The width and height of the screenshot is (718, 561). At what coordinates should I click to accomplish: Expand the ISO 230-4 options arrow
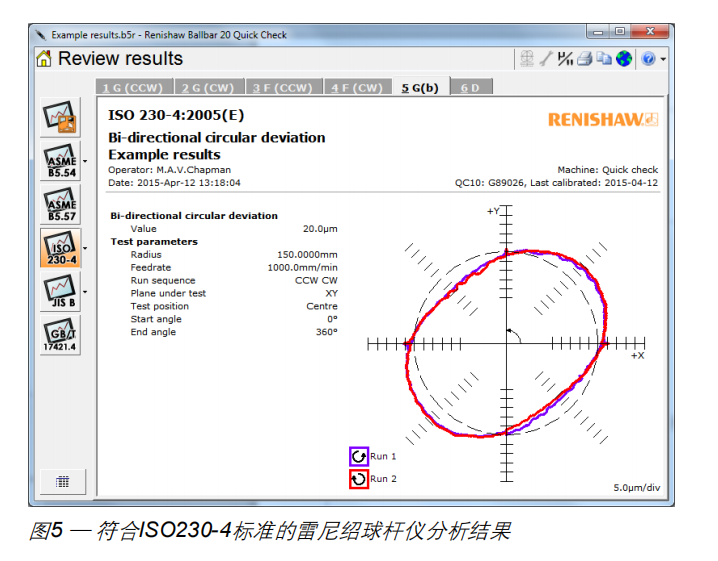click(85, 248)
